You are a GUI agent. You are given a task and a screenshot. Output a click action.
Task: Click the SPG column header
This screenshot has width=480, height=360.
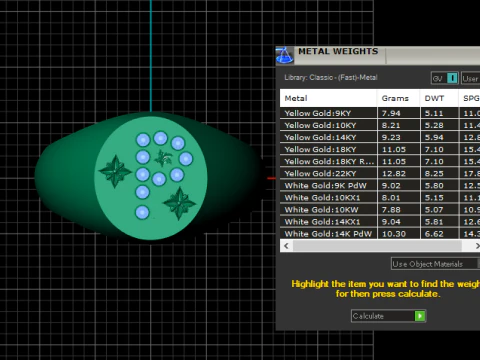click(470, 98)
